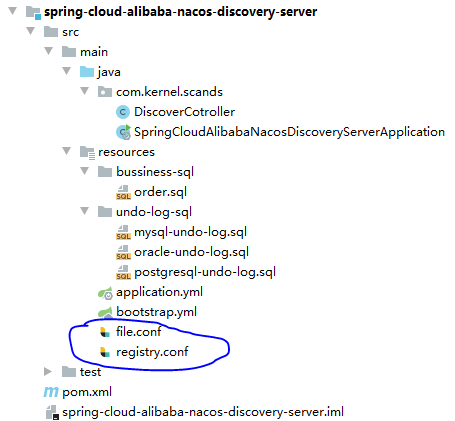Collapse the spring-cloud-alibaba-nacos-discovery-server project node
Screen dimensions: 455x421
[13, 11]
